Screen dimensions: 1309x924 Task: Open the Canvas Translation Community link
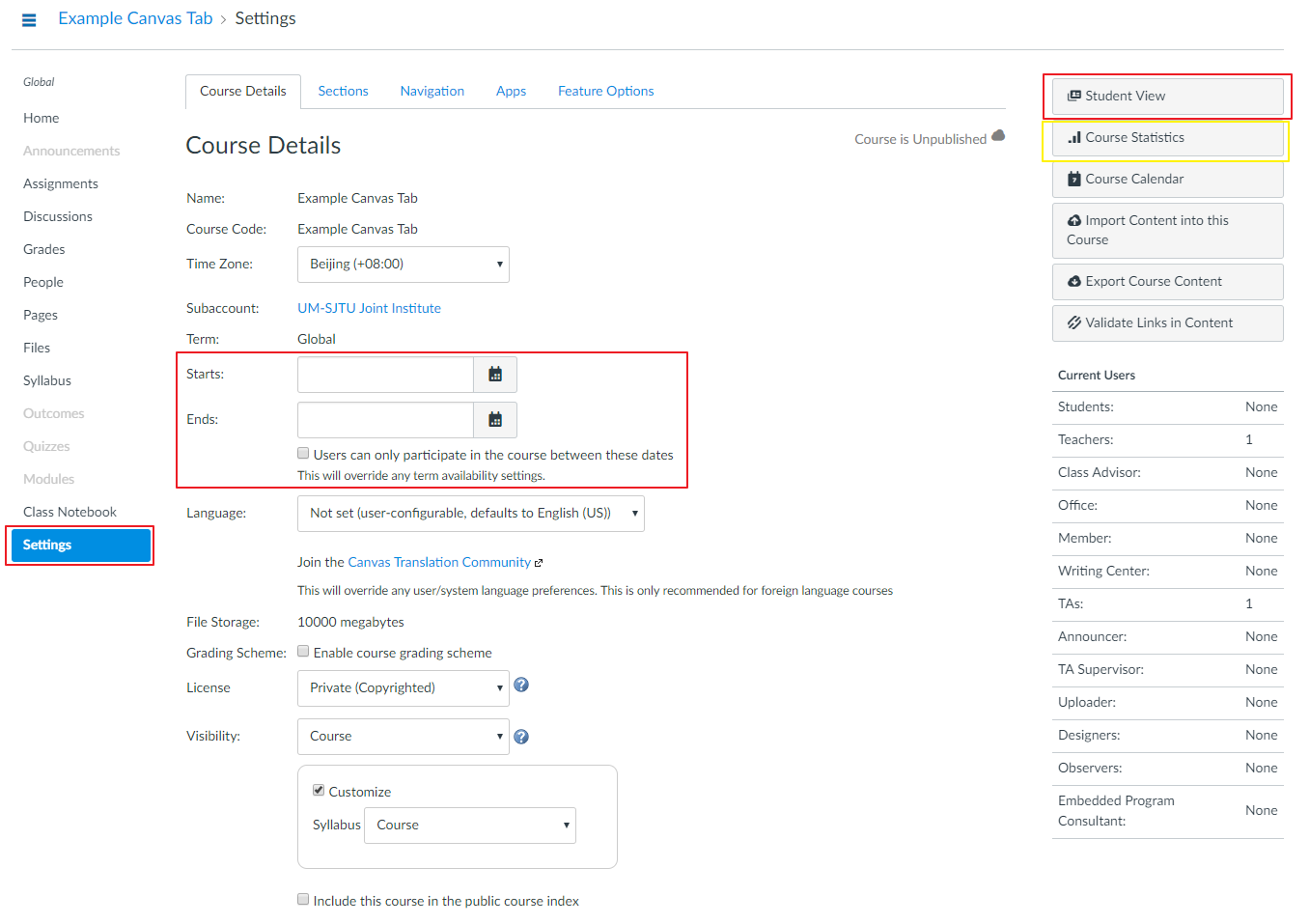pos(439,563)
